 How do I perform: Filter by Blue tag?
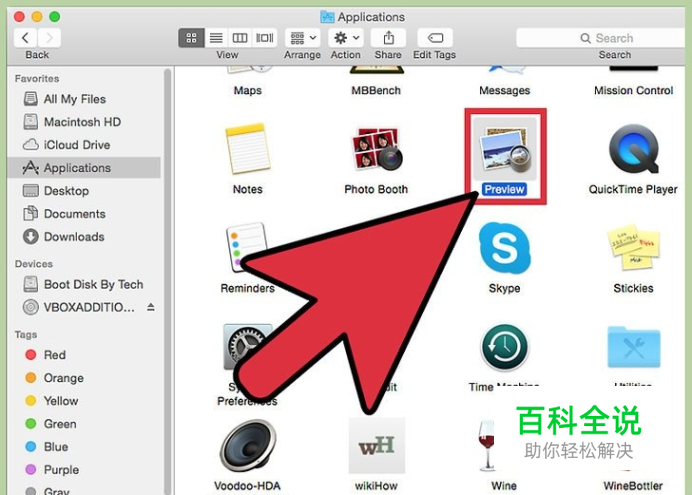coord(84,446)
